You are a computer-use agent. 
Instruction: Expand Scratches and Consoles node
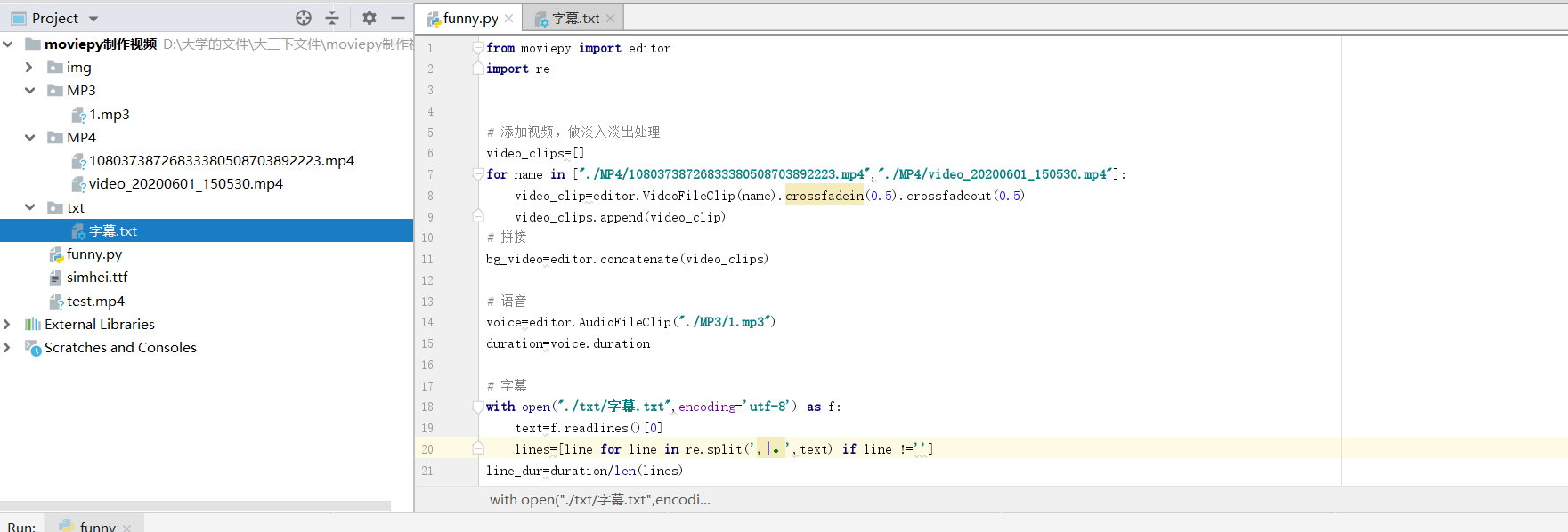coord(8,347)
